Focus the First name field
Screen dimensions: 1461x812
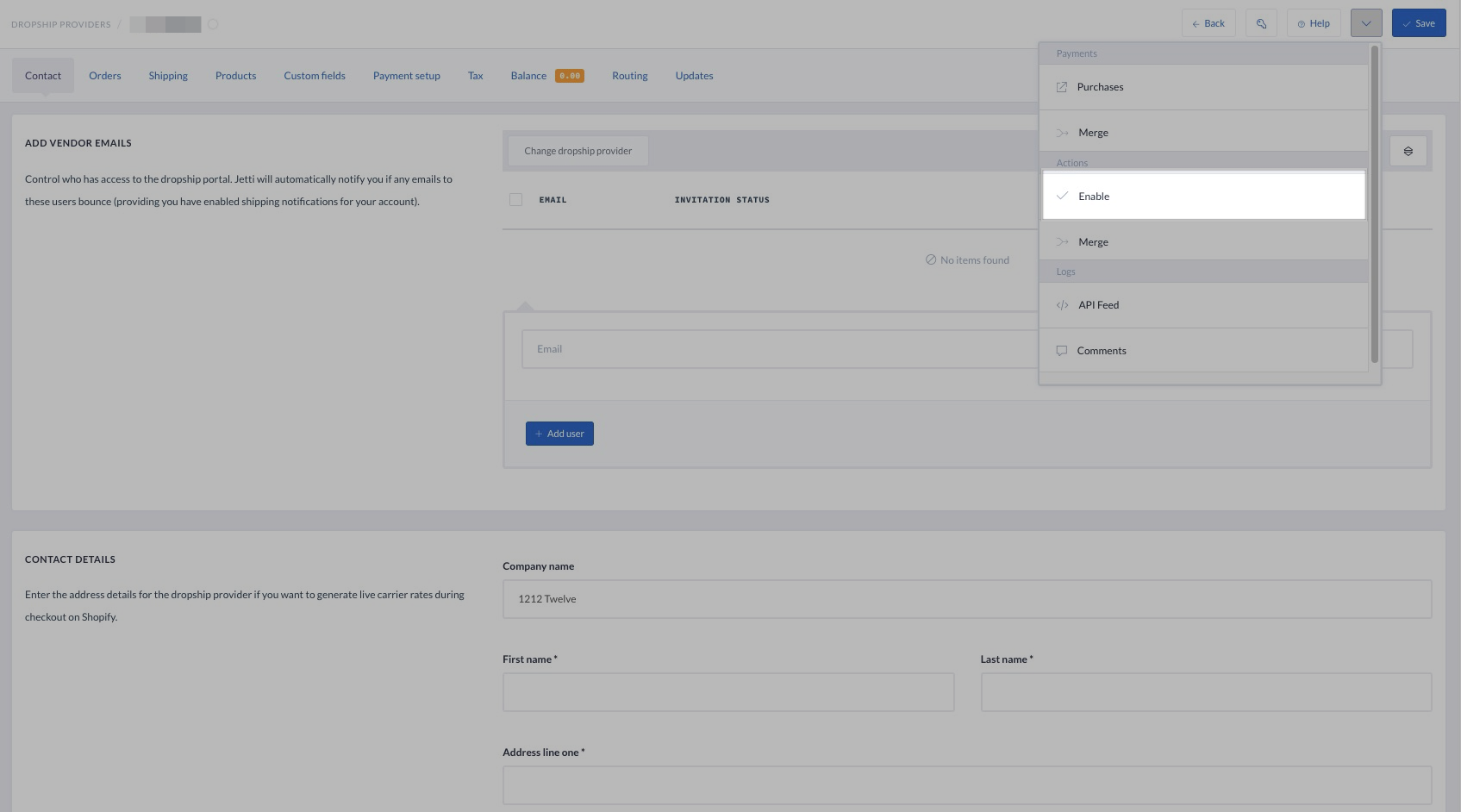coord(728,692)
